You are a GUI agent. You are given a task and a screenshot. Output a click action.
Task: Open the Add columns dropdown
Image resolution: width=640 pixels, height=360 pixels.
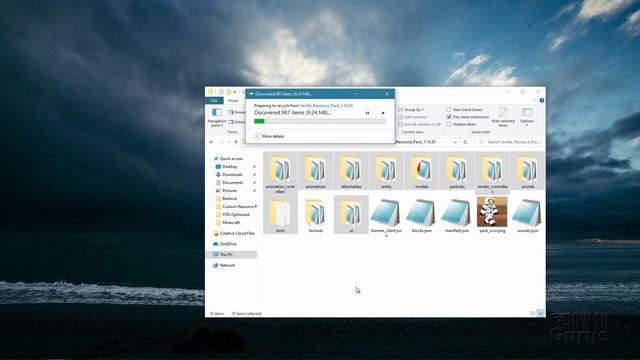(413, 117)
